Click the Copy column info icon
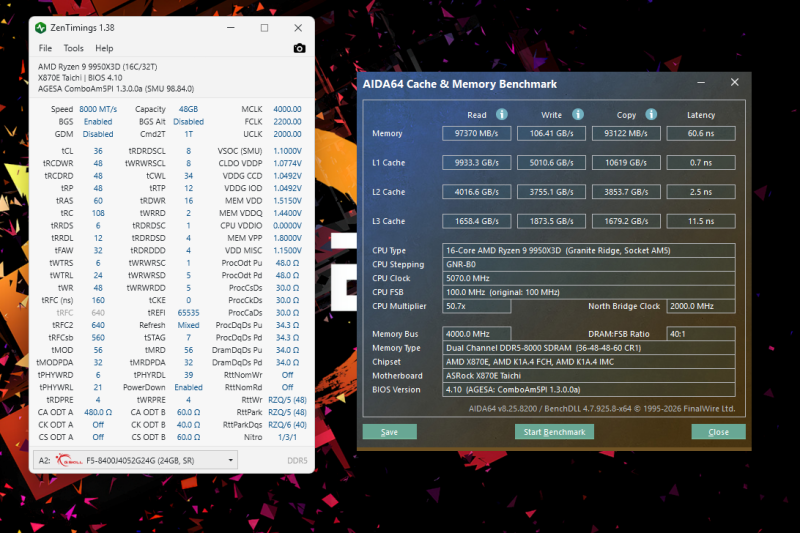This screenshot has height=533, width=800. pyautogui.click(x=651, y=114)
